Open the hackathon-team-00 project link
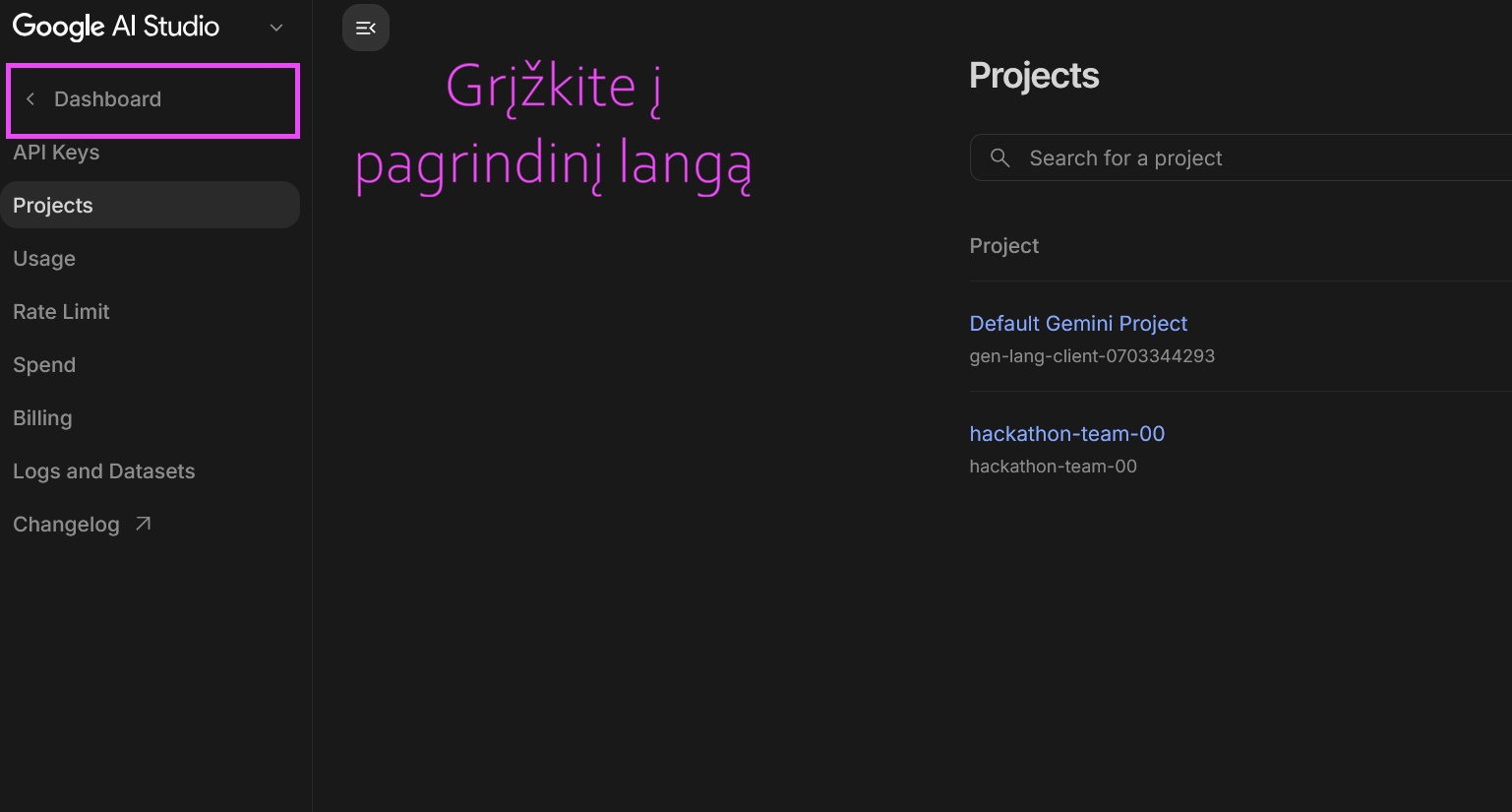The width and height of the screenshot is (1512, 812). click(x=1067, y=434)
